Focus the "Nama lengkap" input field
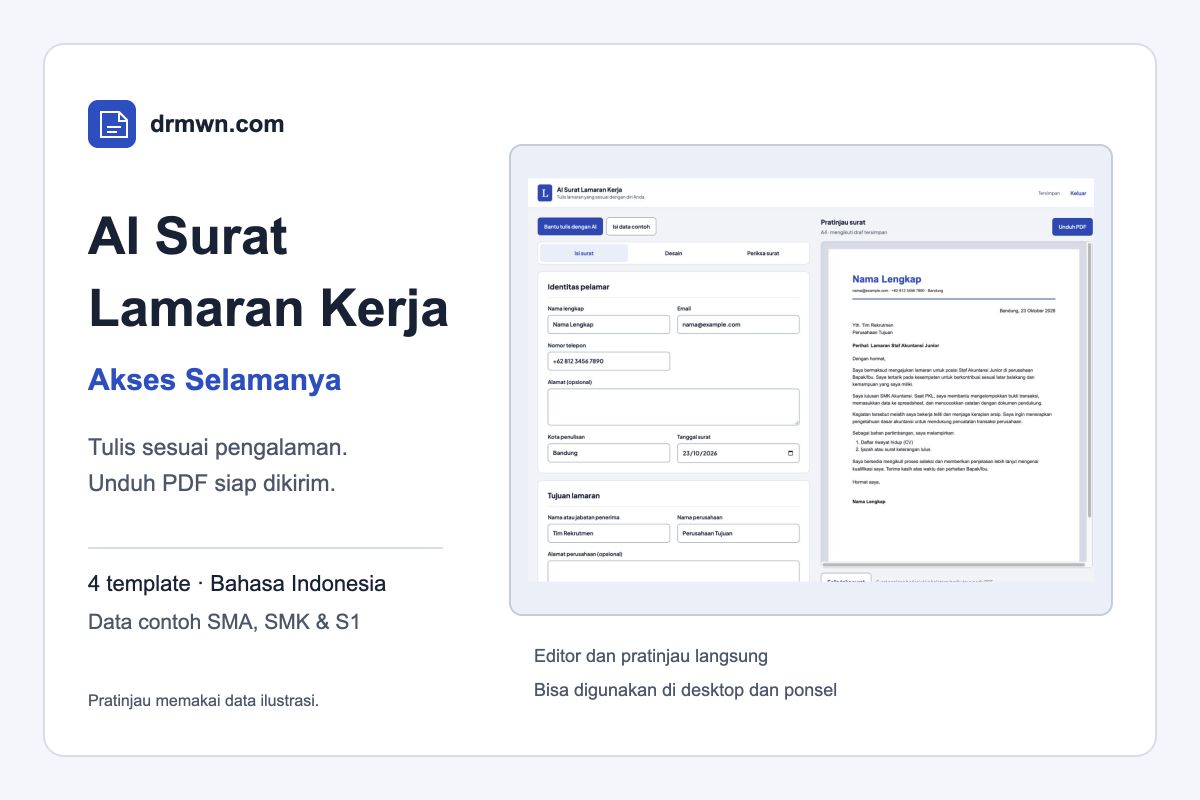 pyautogui.click(x=609, y=324)
